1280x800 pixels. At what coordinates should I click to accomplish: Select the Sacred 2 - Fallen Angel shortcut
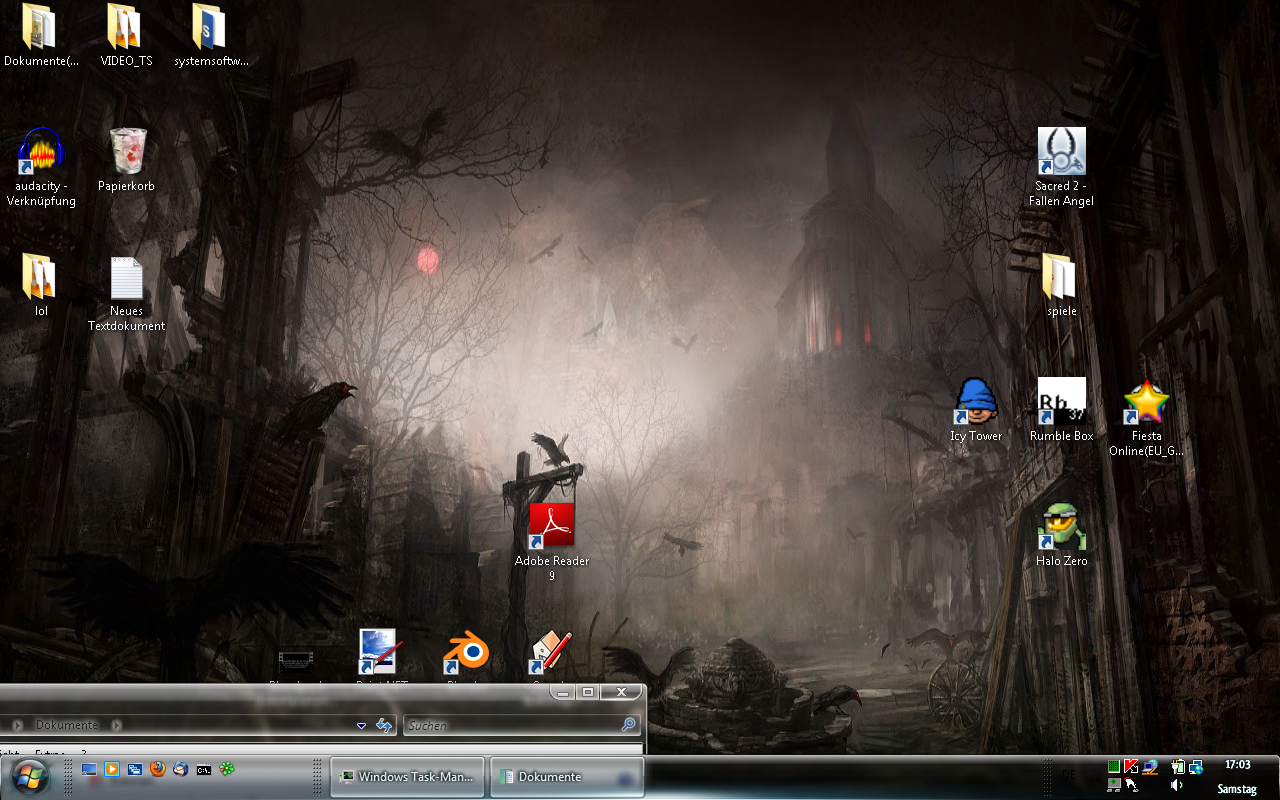click(1061, 151)
